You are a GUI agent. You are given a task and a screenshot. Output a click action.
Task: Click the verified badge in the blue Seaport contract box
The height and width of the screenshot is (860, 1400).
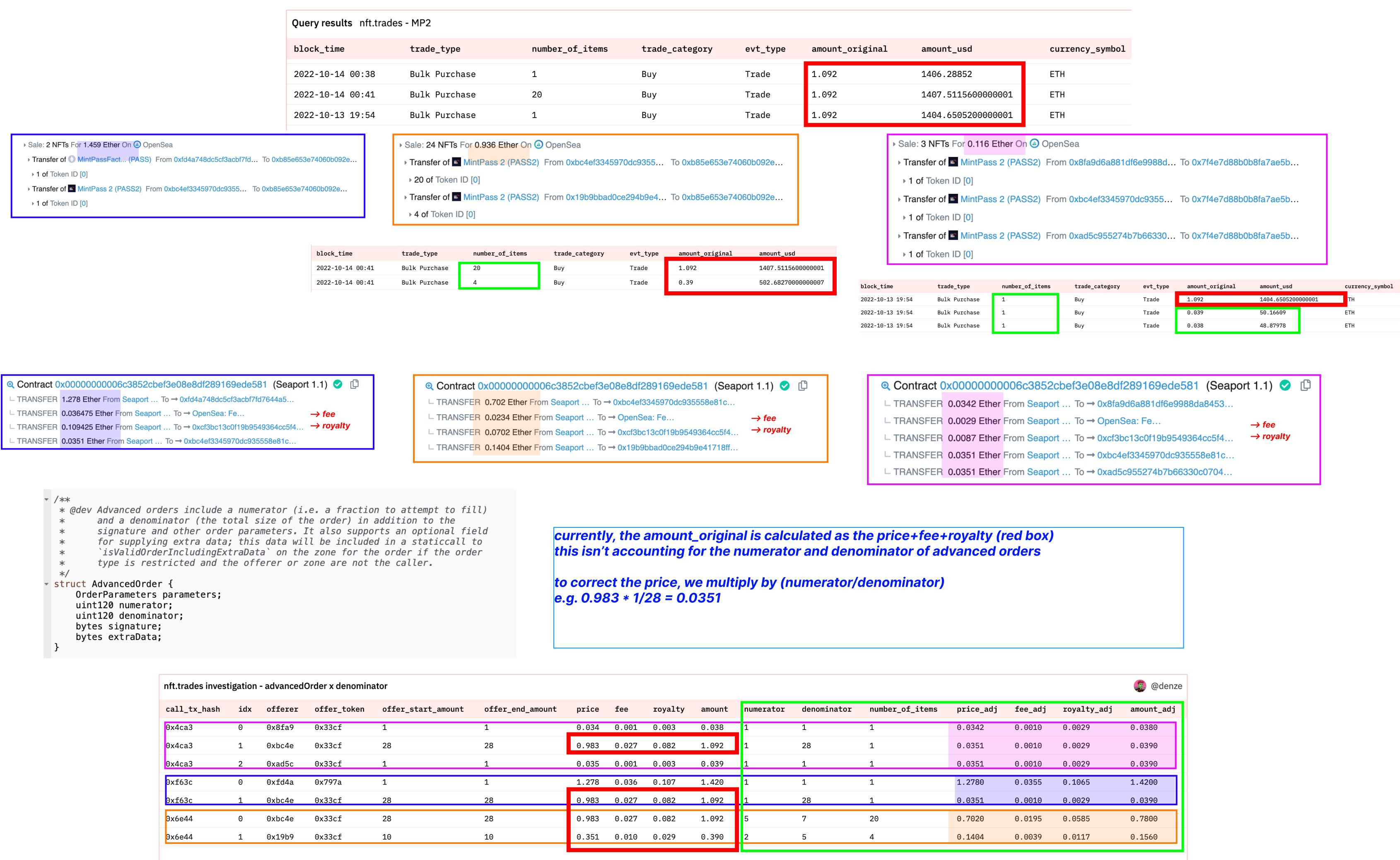click(338, 384)
